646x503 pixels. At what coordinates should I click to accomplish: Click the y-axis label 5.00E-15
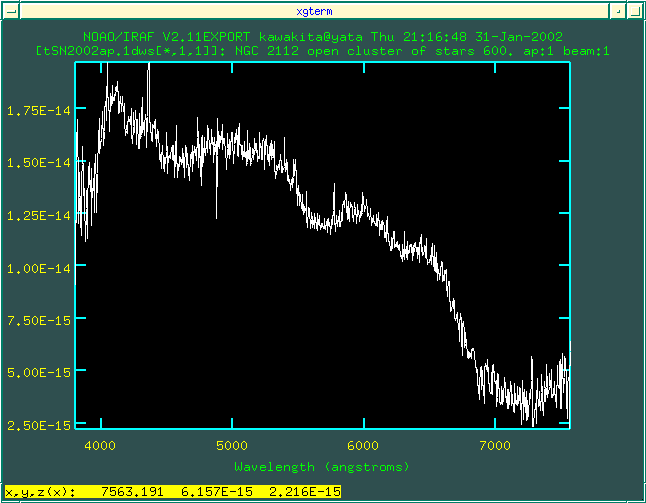click(x=39, y=373)
